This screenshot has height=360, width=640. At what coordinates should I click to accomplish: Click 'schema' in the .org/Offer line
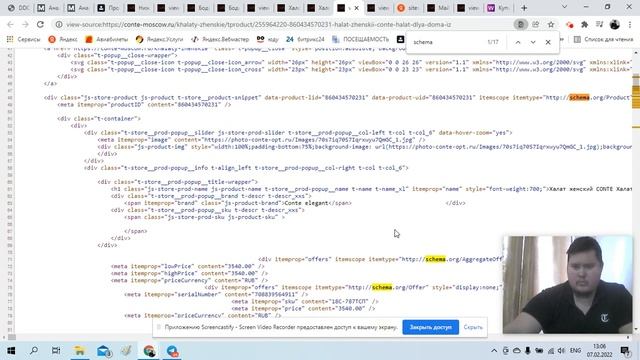[382, 287]
